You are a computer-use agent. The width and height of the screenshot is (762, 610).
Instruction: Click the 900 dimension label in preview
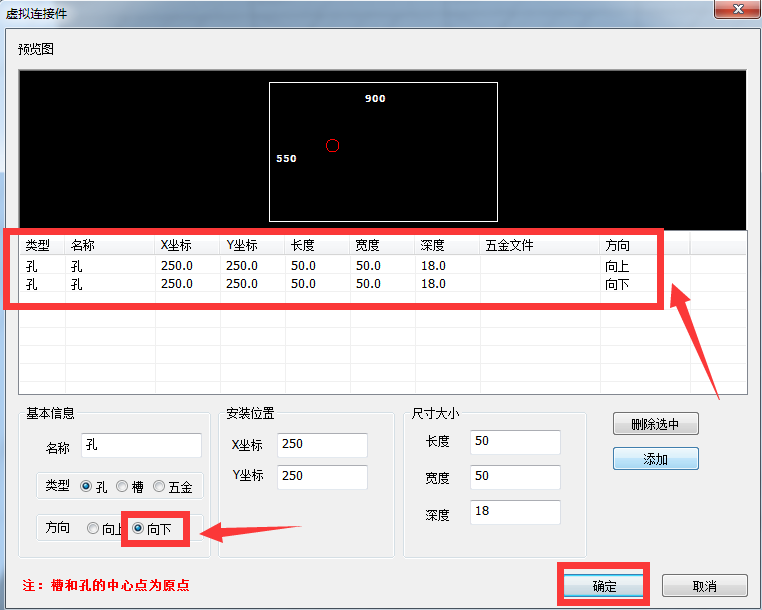[375, 98]
